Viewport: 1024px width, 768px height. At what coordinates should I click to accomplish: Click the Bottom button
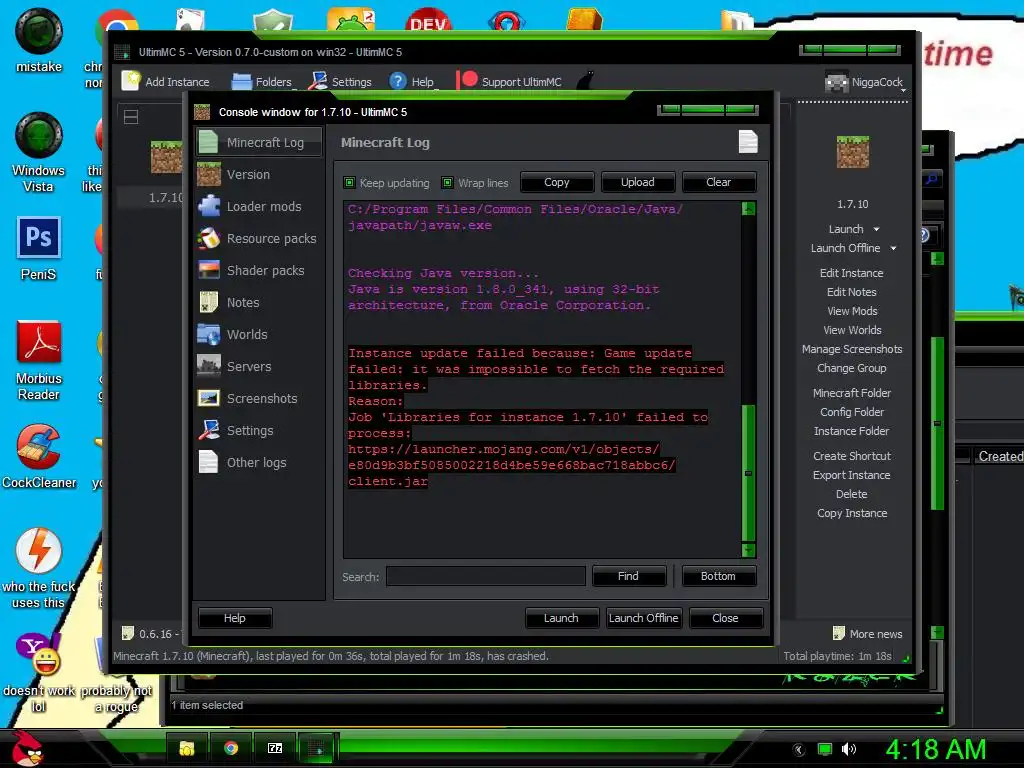(718, 576)
